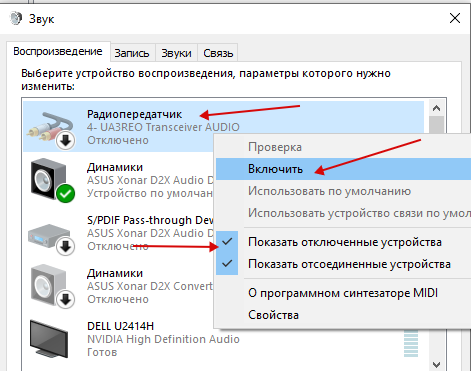Switch to the Связь tab

(218, 53)
